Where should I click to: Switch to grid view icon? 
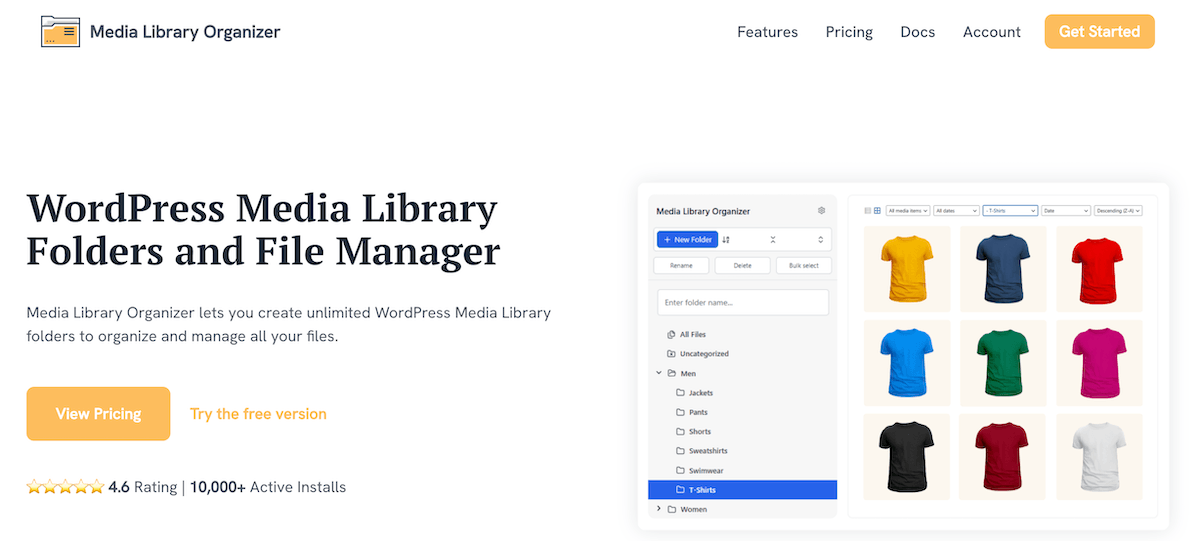click(877, 211)
